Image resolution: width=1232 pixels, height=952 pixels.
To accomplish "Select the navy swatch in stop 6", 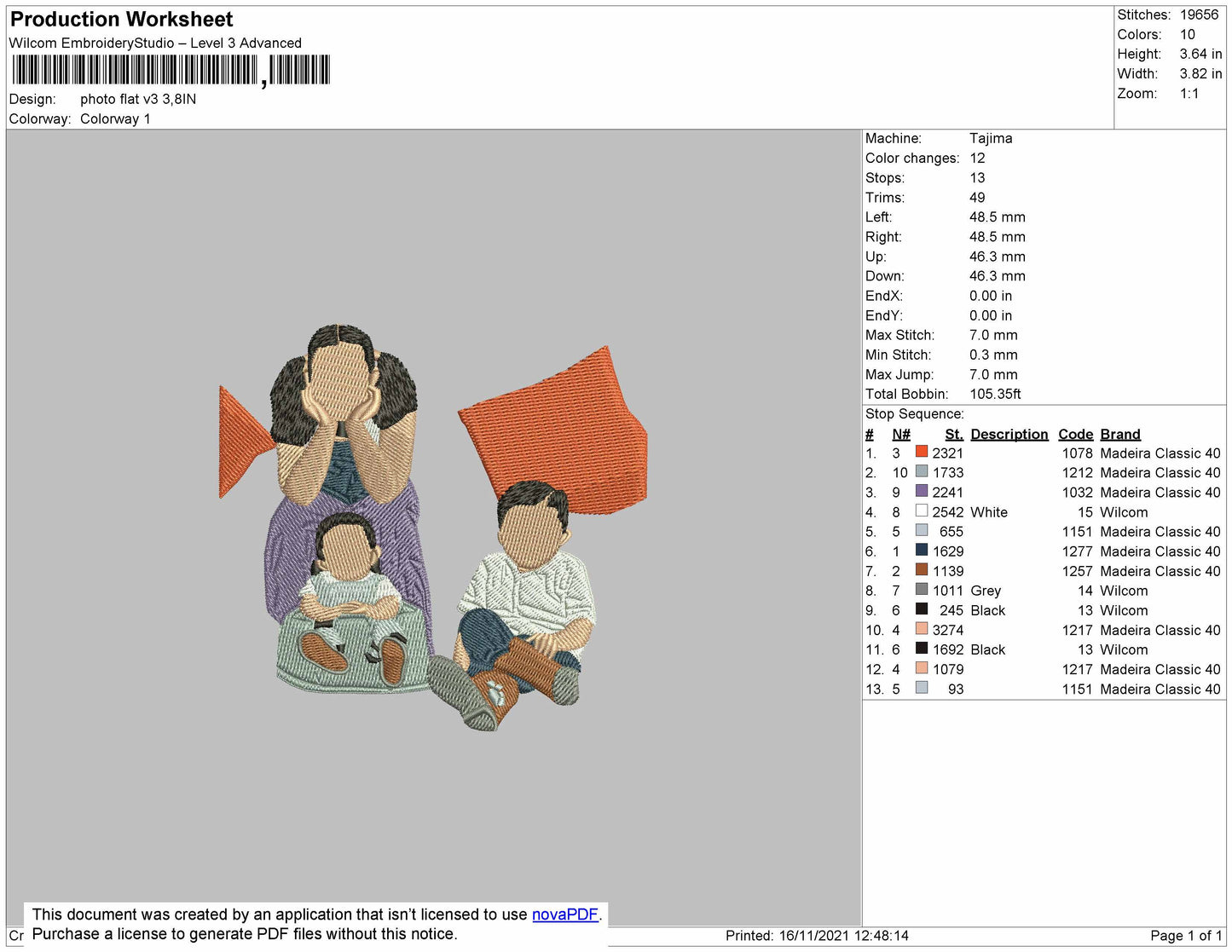I will coord(921,550).
